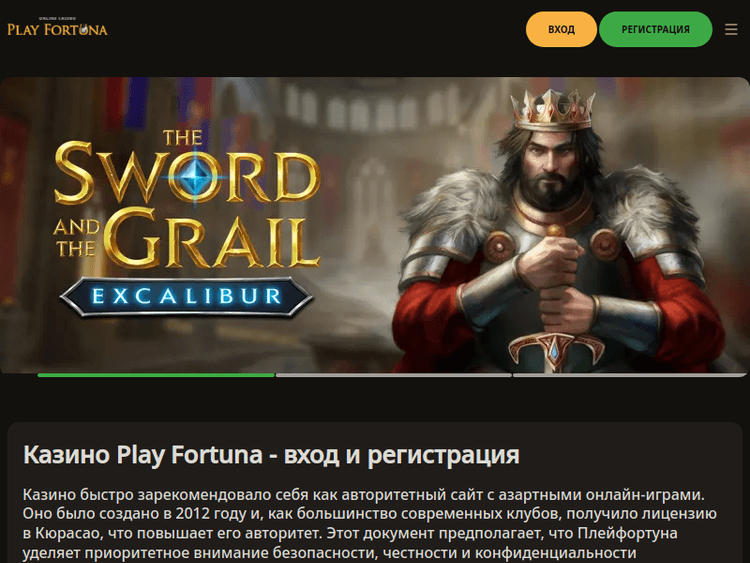Switch to the third banner slide indicator

coord(629,375)
